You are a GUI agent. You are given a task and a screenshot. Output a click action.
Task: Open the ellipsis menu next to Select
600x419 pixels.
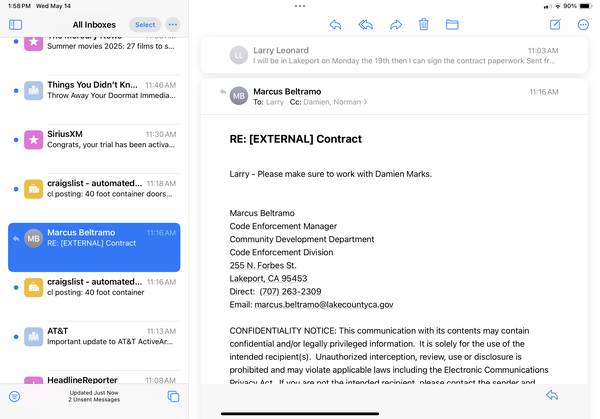[173, 24]
